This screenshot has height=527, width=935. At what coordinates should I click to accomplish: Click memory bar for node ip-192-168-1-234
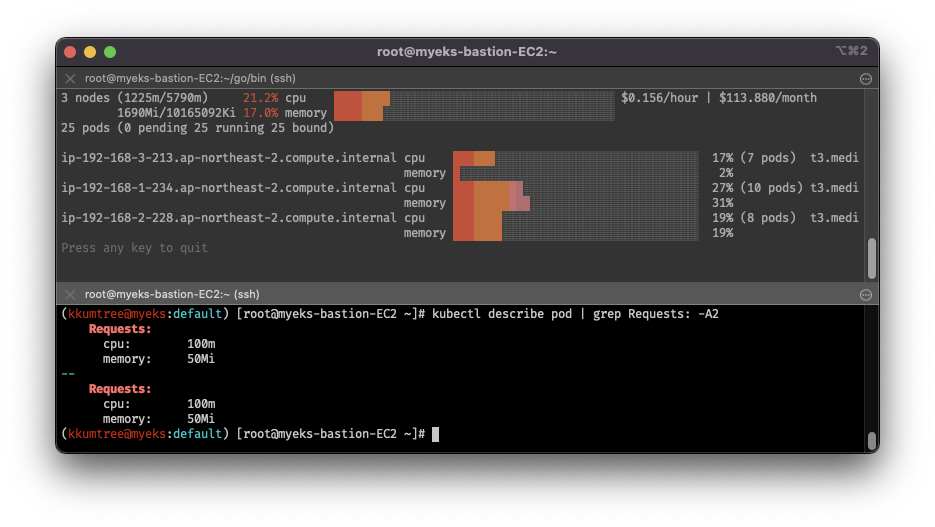point(575,203)
